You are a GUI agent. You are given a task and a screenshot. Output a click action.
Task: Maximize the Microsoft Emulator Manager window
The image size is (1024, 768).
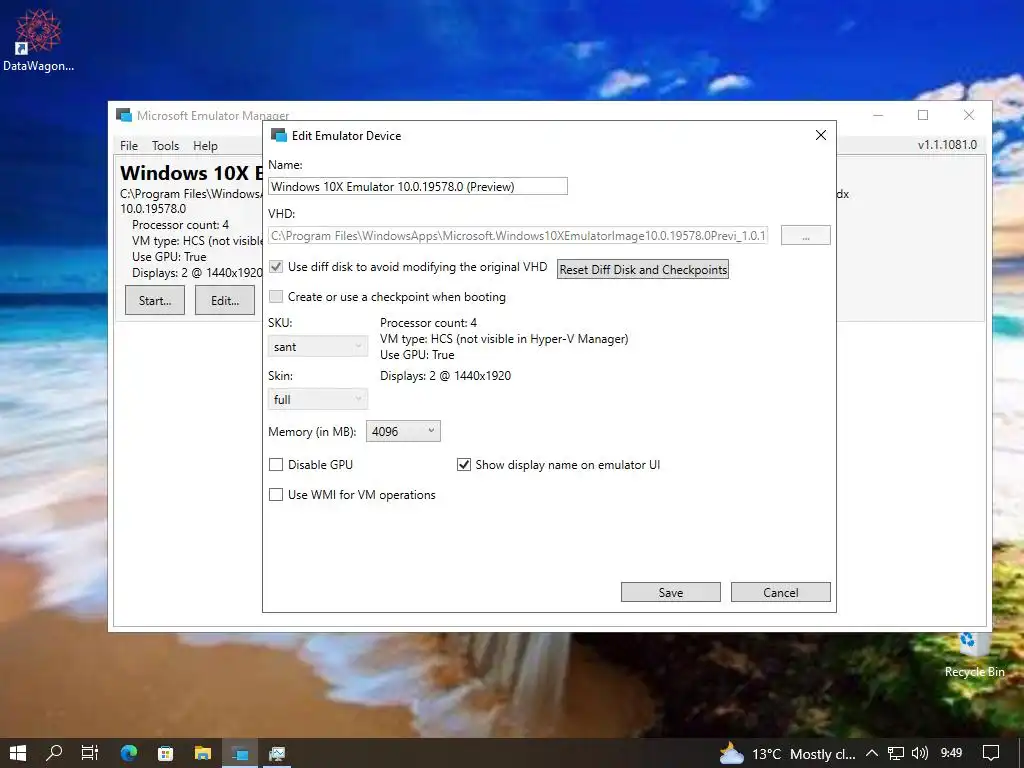[x=923, y=115]
